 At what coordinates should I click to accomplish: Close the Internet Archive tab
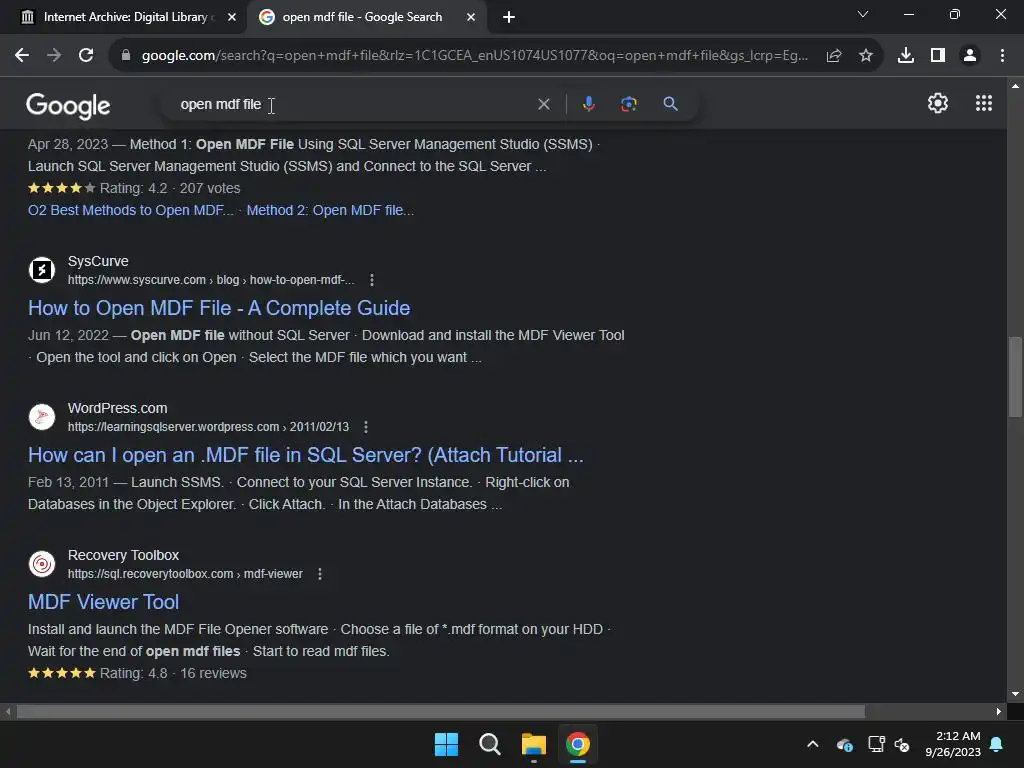(232, 17)
